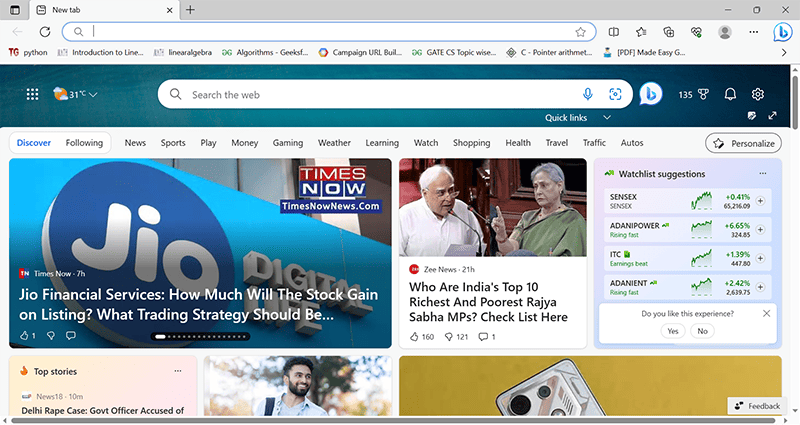This screenshot has width=800, height=425.
Task: Open the Money category tab
Action: [x=244, y=143]
